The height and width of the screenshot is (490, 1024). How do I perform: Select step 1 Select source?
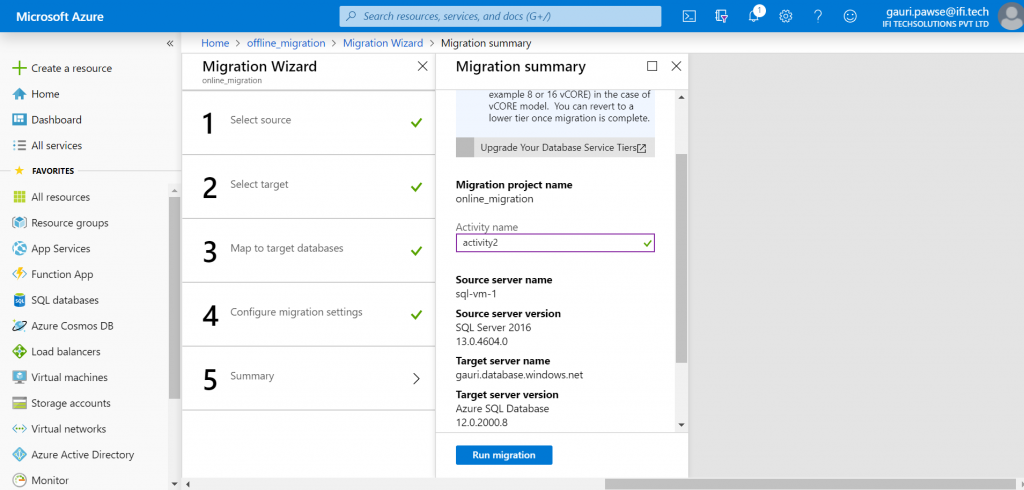click(x=308, y=122)
